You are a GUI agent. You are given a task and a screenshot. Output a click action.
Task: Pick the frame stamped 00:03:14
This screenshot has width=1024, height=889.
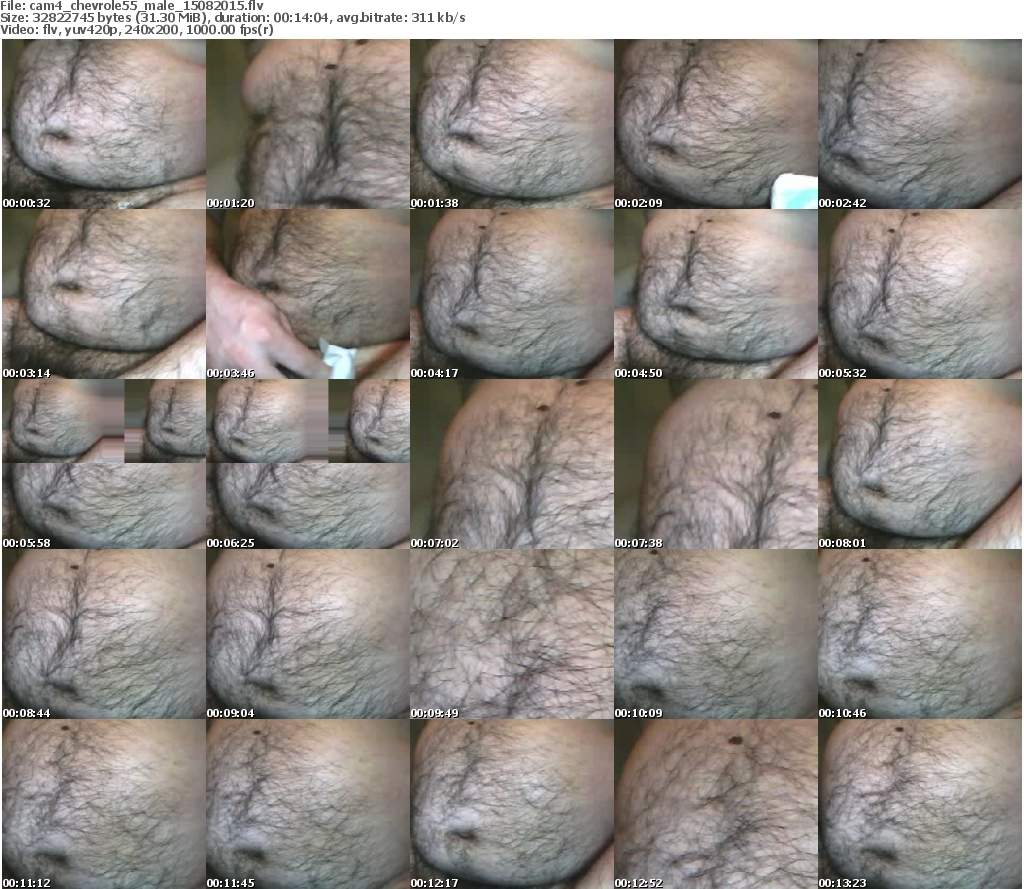point(104,294)
